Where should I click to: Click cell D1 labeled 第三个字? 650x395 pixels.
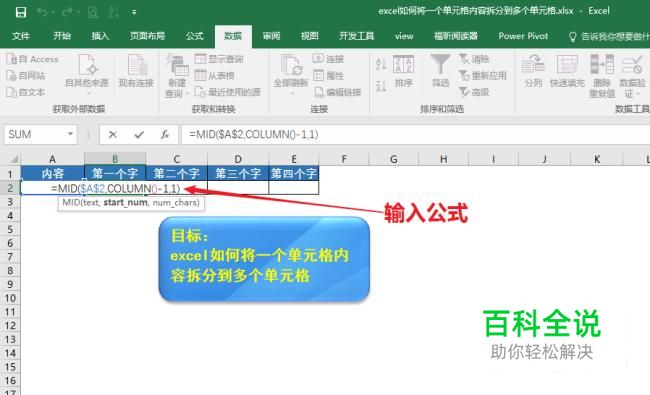coord(238,173)
